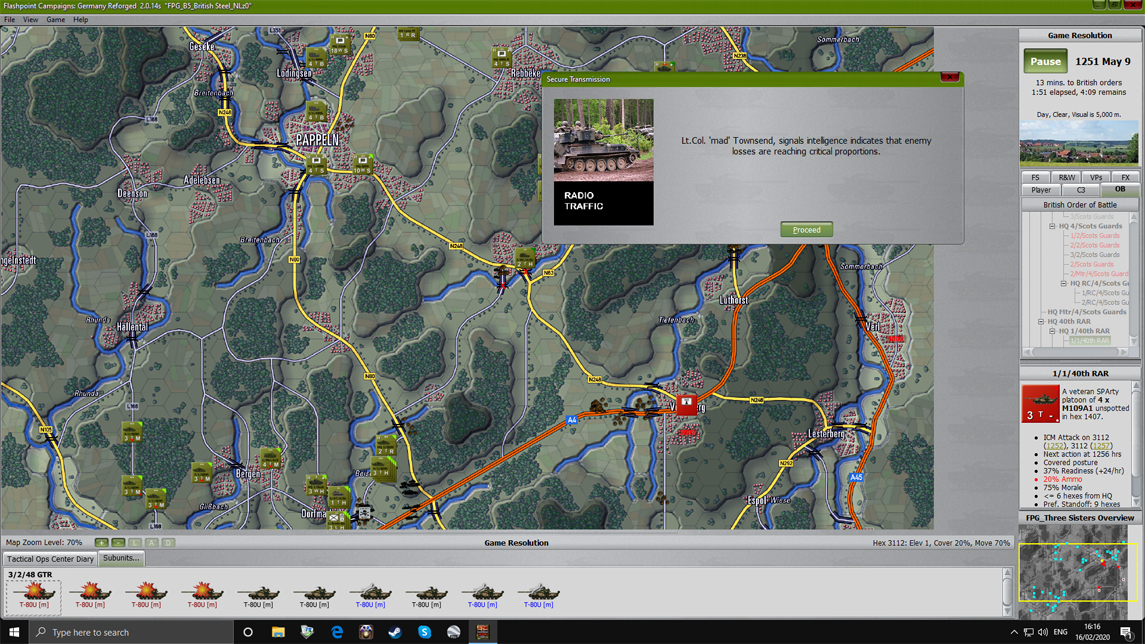Select the last T-80U subunit icon
The height and width of the screenshot is (644, 1145).
click(538, 594)
